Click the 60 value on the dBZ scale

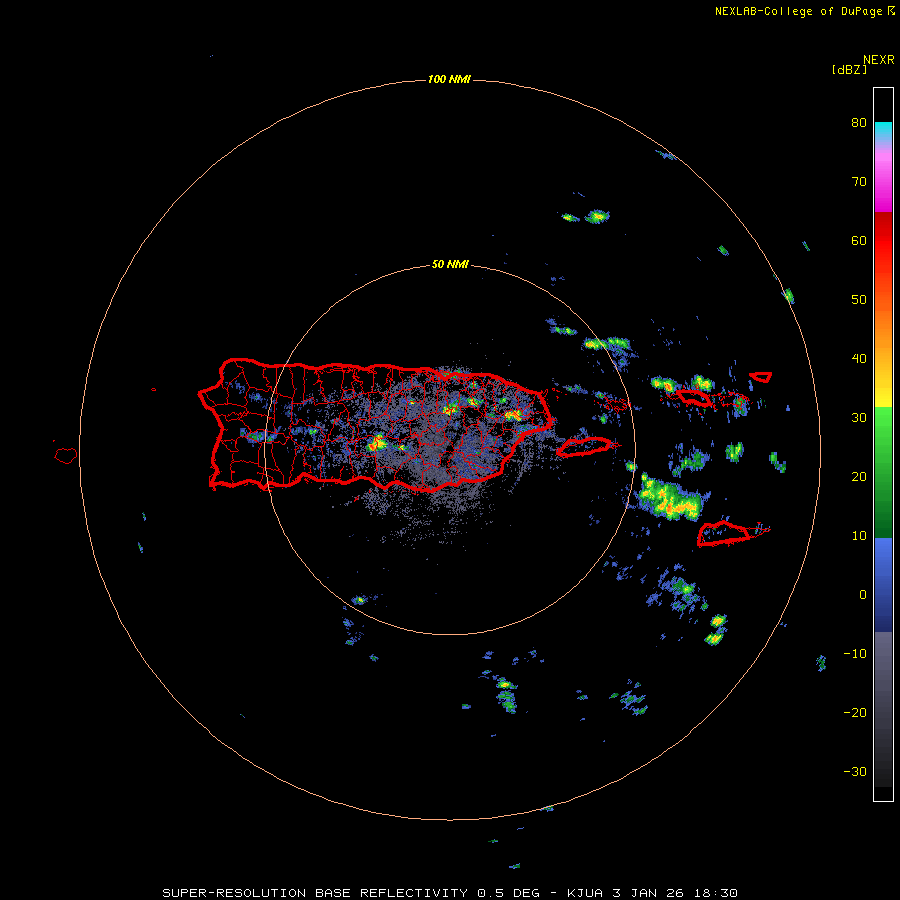(859, 241)
